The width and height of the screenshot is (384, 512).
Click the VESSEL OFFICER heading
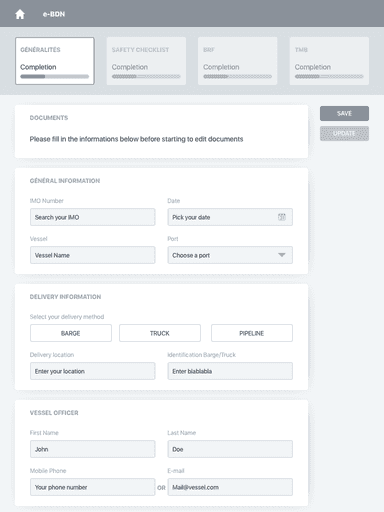tap(54, 413)
